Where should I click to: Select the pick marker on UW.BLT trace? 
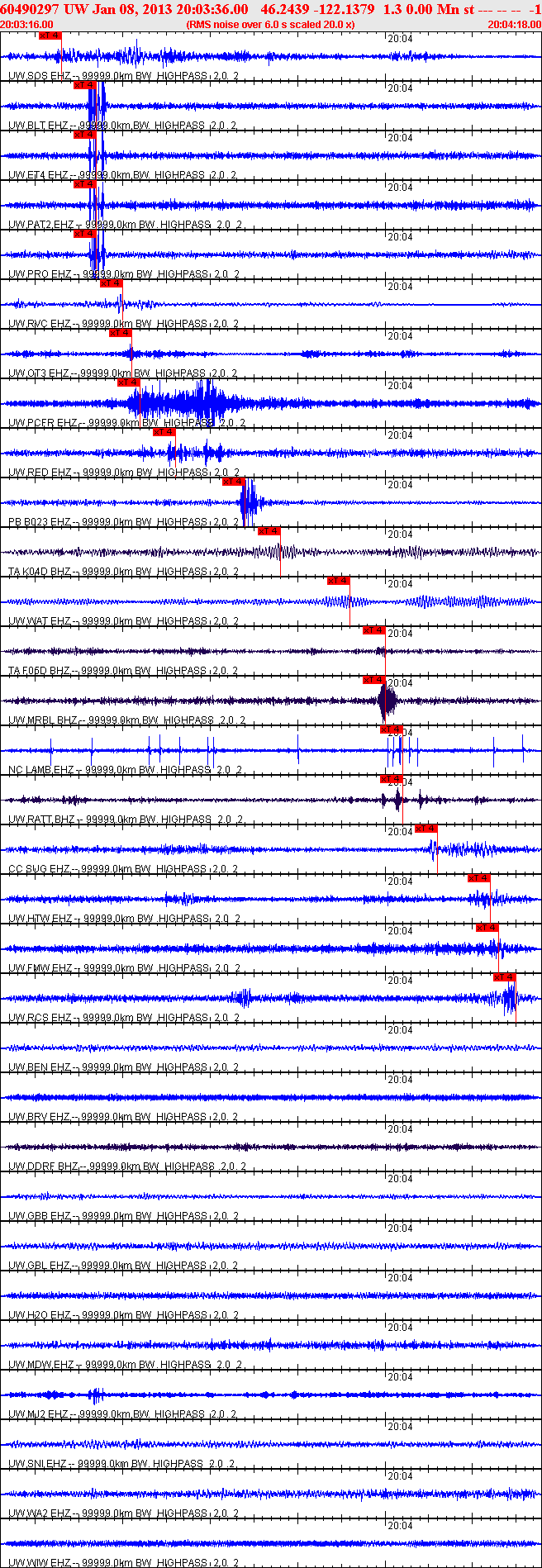(x=85, y=85)
